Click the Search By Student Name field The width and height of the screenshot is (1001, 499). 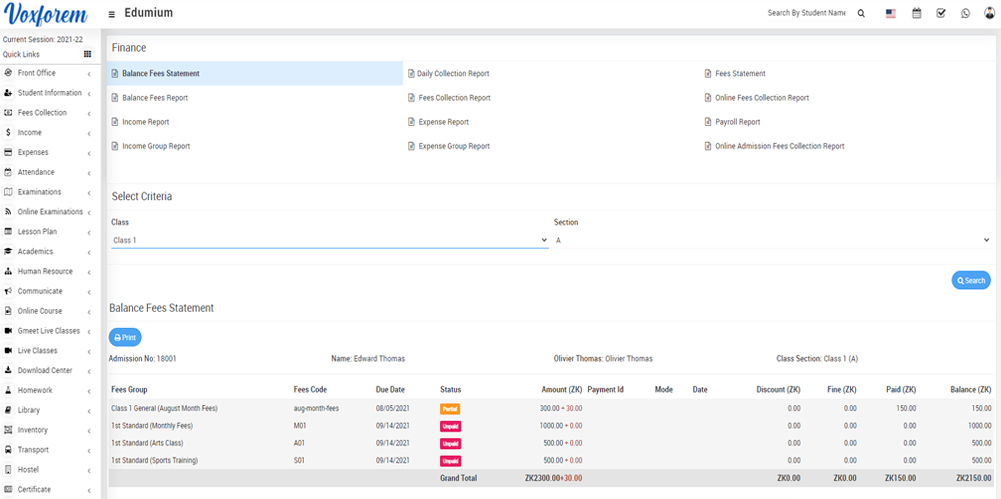coord(806,13)
